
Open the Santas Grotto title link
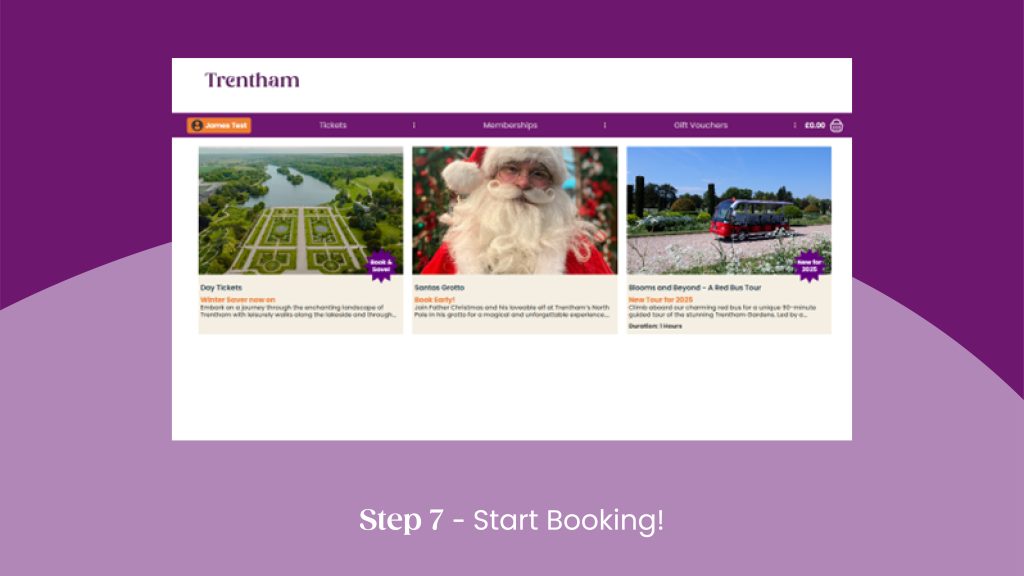click(x=440, y=287)
